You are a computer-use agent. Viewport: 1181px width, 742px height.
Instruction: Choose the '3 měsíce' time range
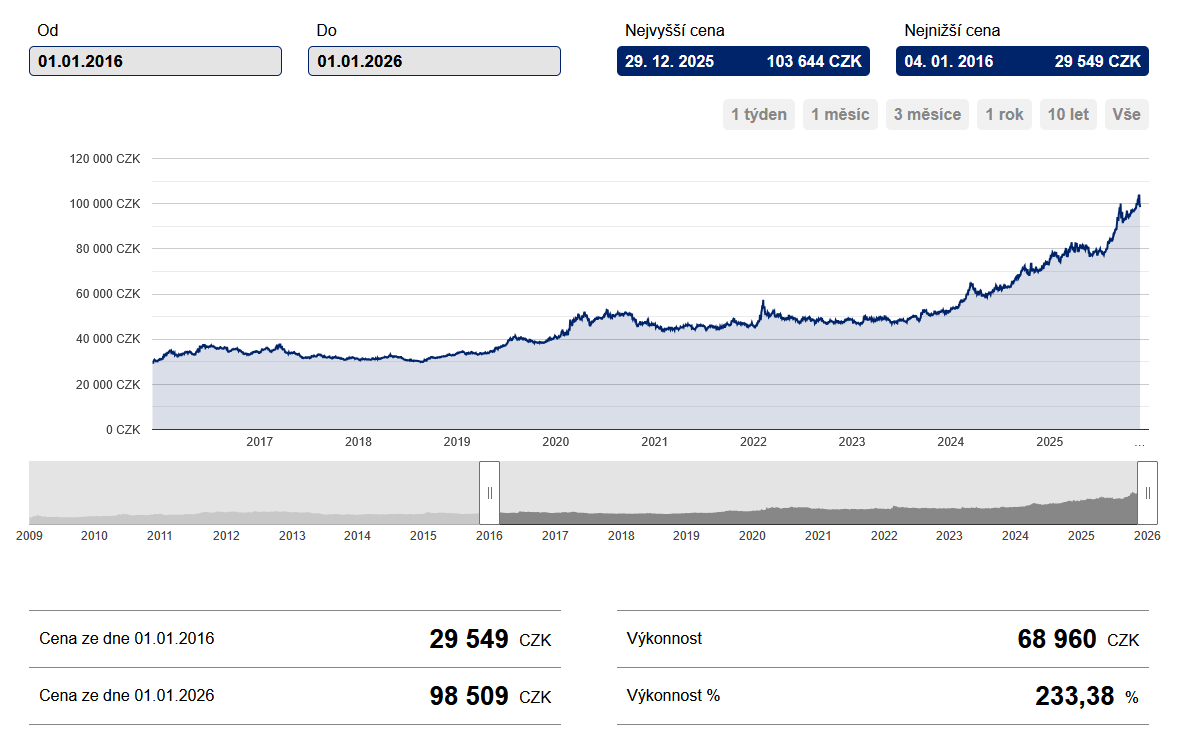927,114
